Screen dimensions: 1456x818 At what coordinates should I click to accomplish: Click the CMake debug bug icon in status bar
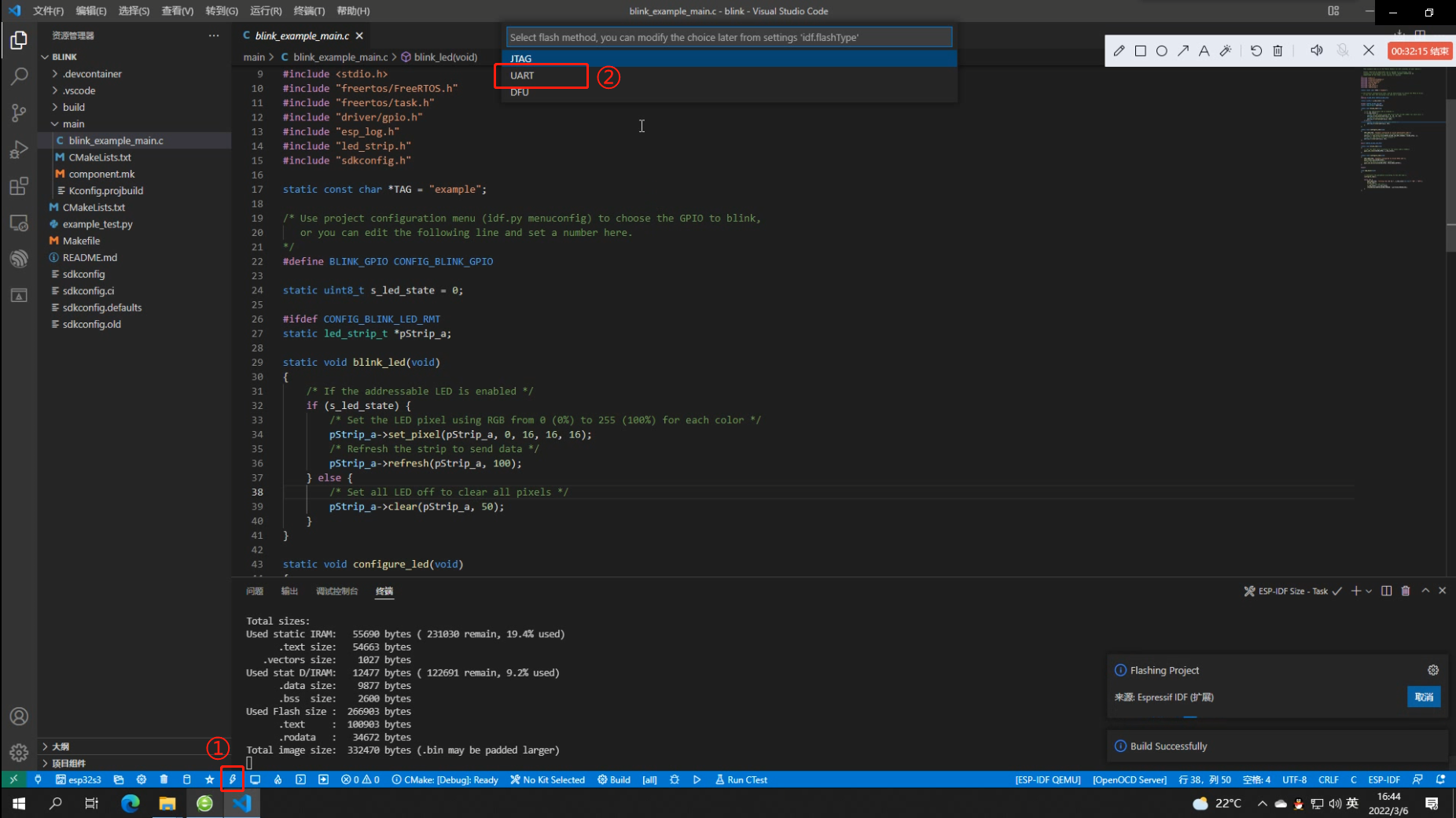(675, 779)
